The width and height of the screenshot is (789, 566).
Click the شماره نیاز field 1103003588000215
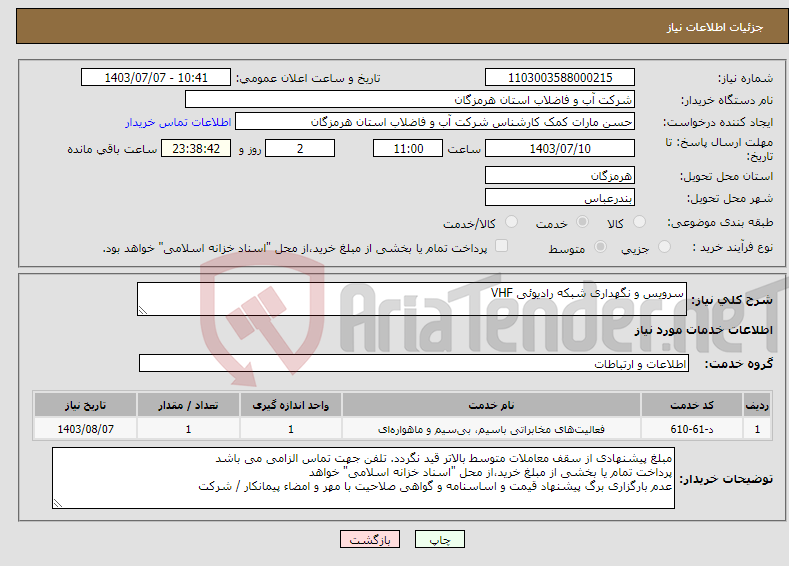click(560, 77)
